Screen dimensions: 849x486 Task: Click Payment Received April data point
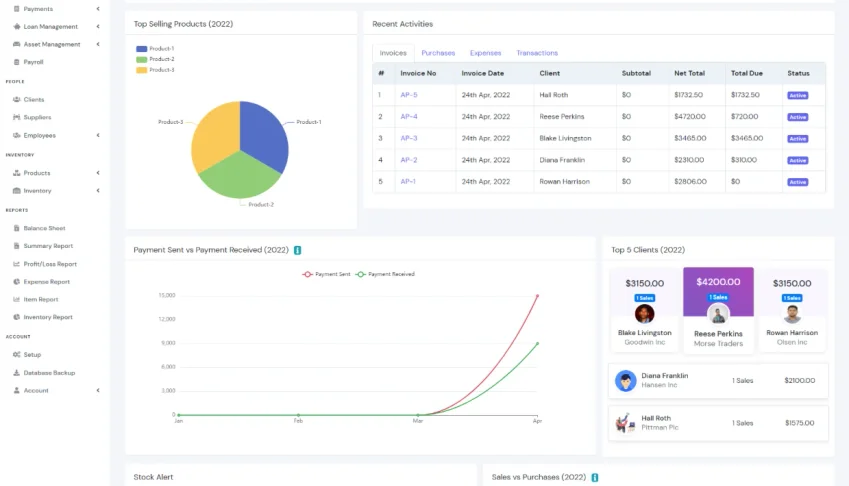[x=537, y=343]
